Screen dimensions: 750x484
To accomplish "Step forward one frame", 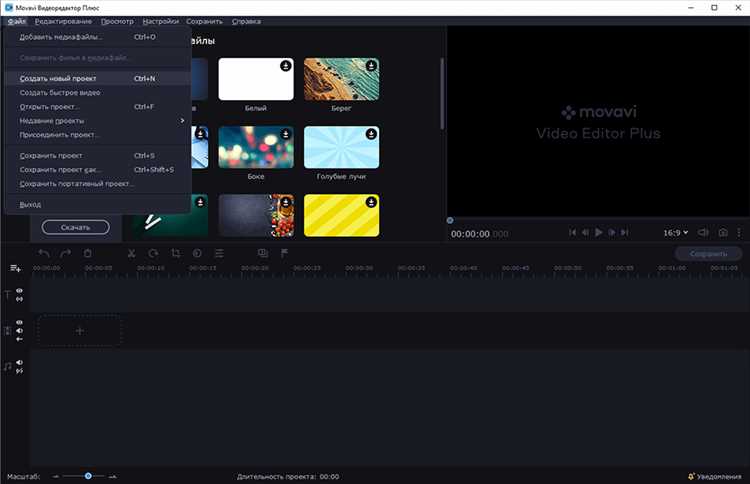I will (611, 232).
